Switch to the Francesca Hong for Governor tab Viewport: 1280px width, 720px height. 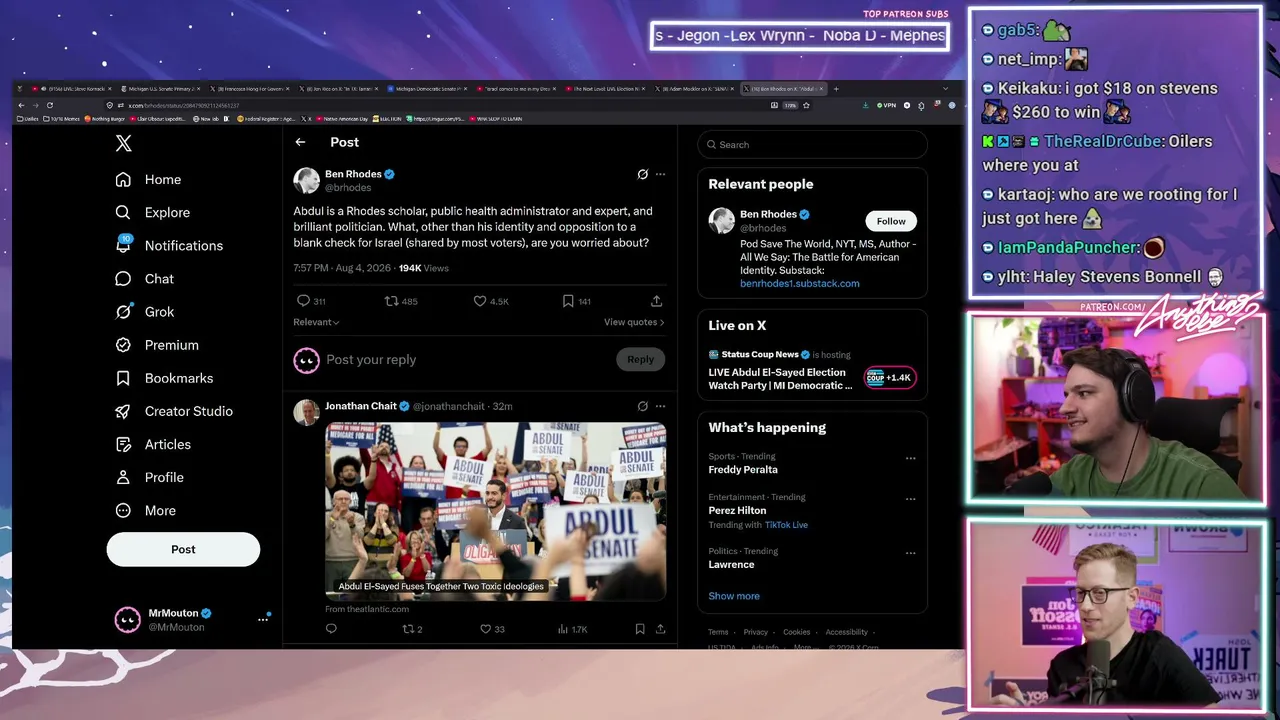(x=248, y=89)
